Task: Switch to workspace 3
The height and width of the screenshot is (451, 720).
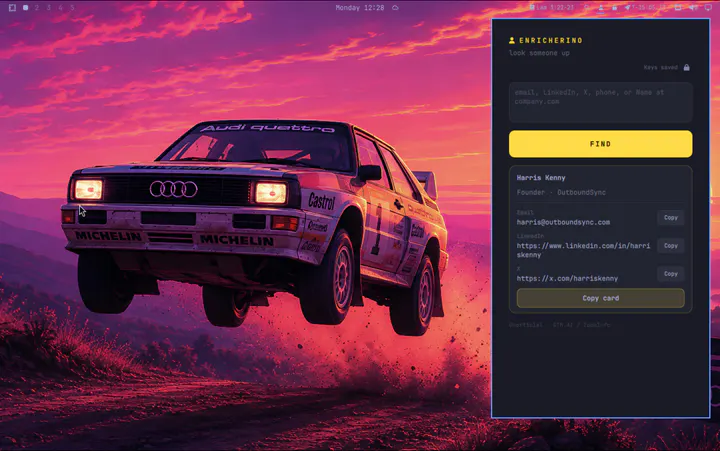Action: [x=49, y=7]
